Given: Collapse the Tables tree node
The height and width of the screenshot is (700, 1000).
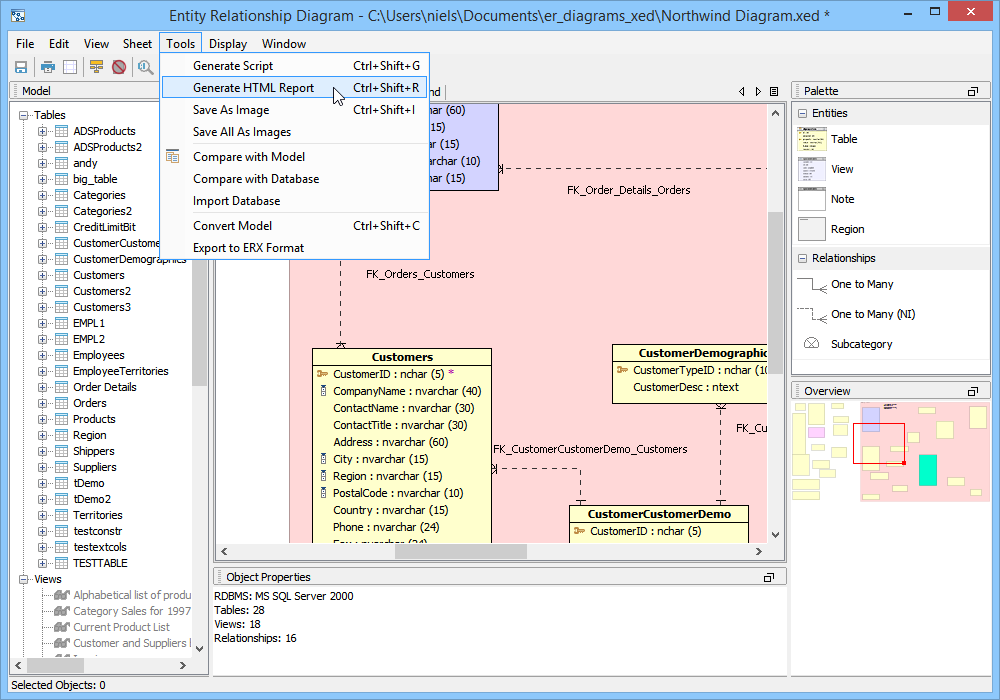Looking at the screenshot, I should (x=24, y=115).
